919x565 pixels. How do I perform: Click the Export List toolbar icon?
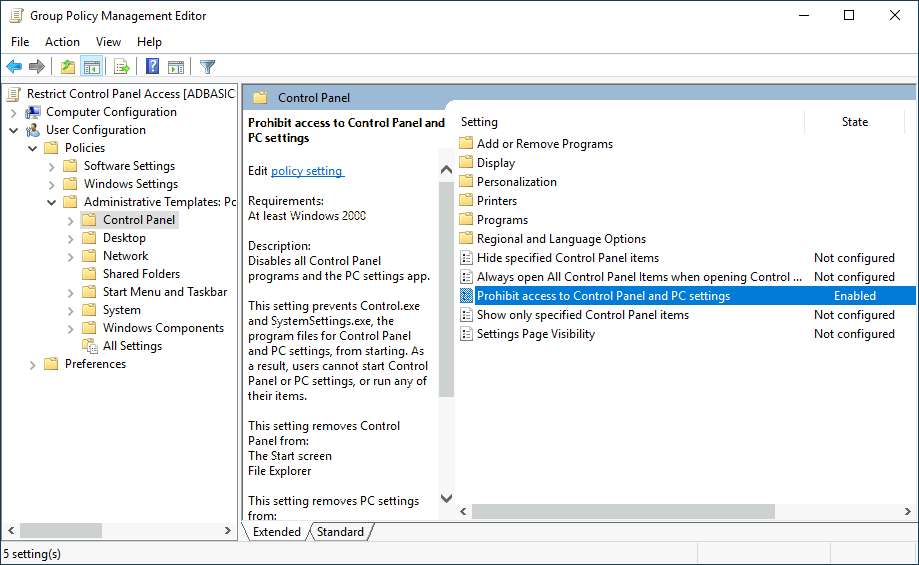(x=121, y=67)
